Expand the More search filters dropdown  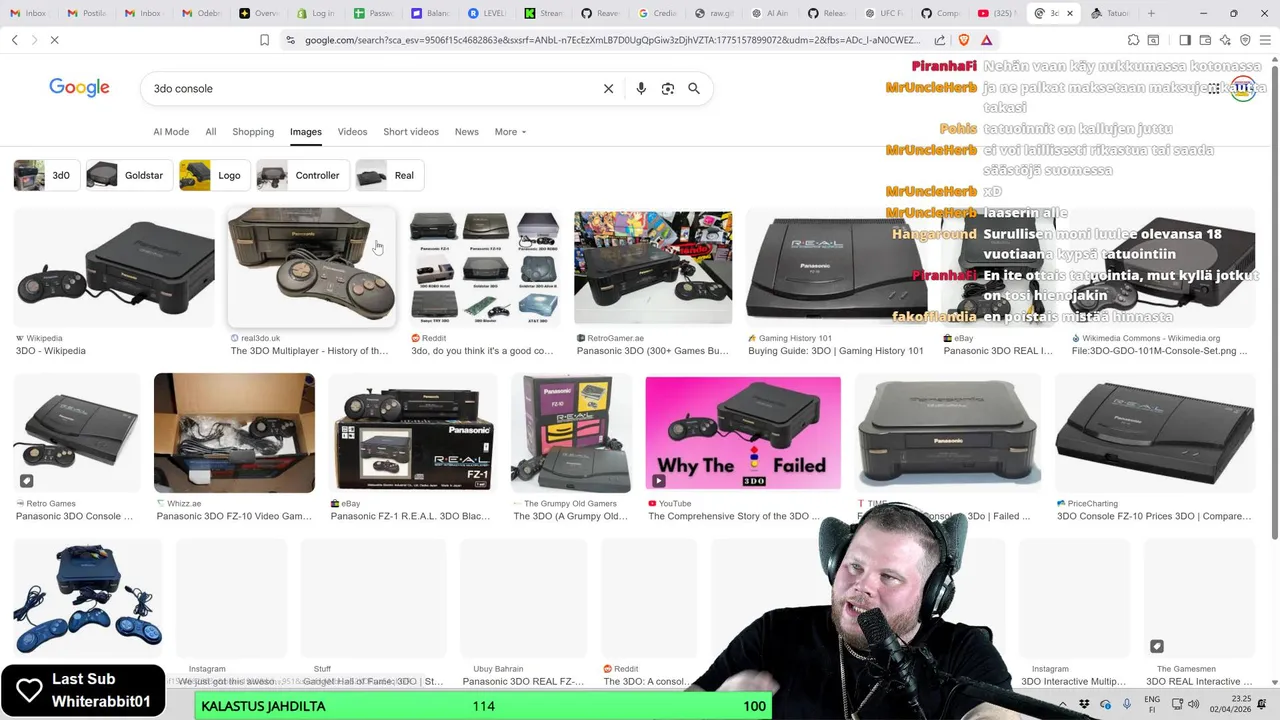coord(510,132)
